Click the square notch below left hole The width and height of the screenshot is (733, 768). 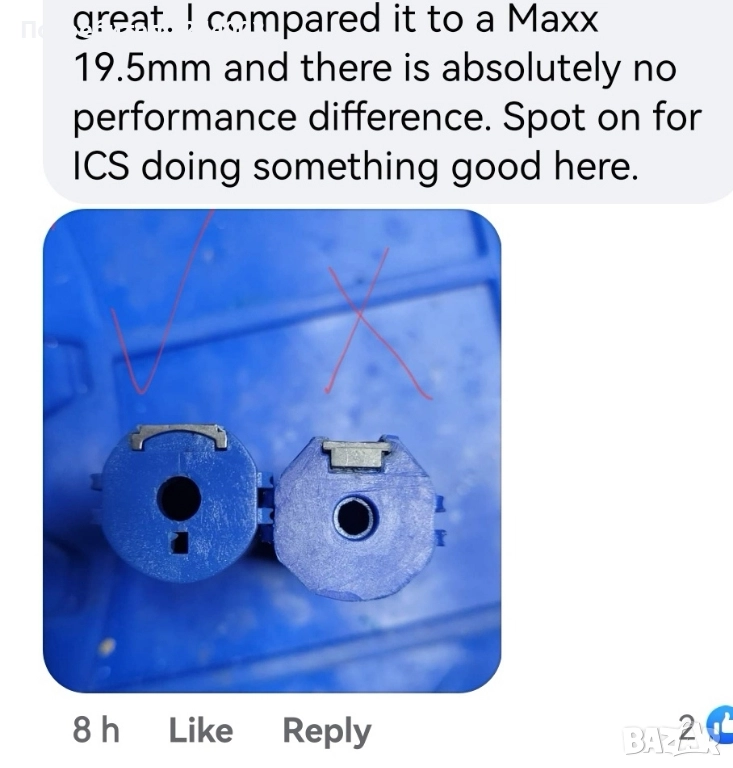click(x=179, y=542)
